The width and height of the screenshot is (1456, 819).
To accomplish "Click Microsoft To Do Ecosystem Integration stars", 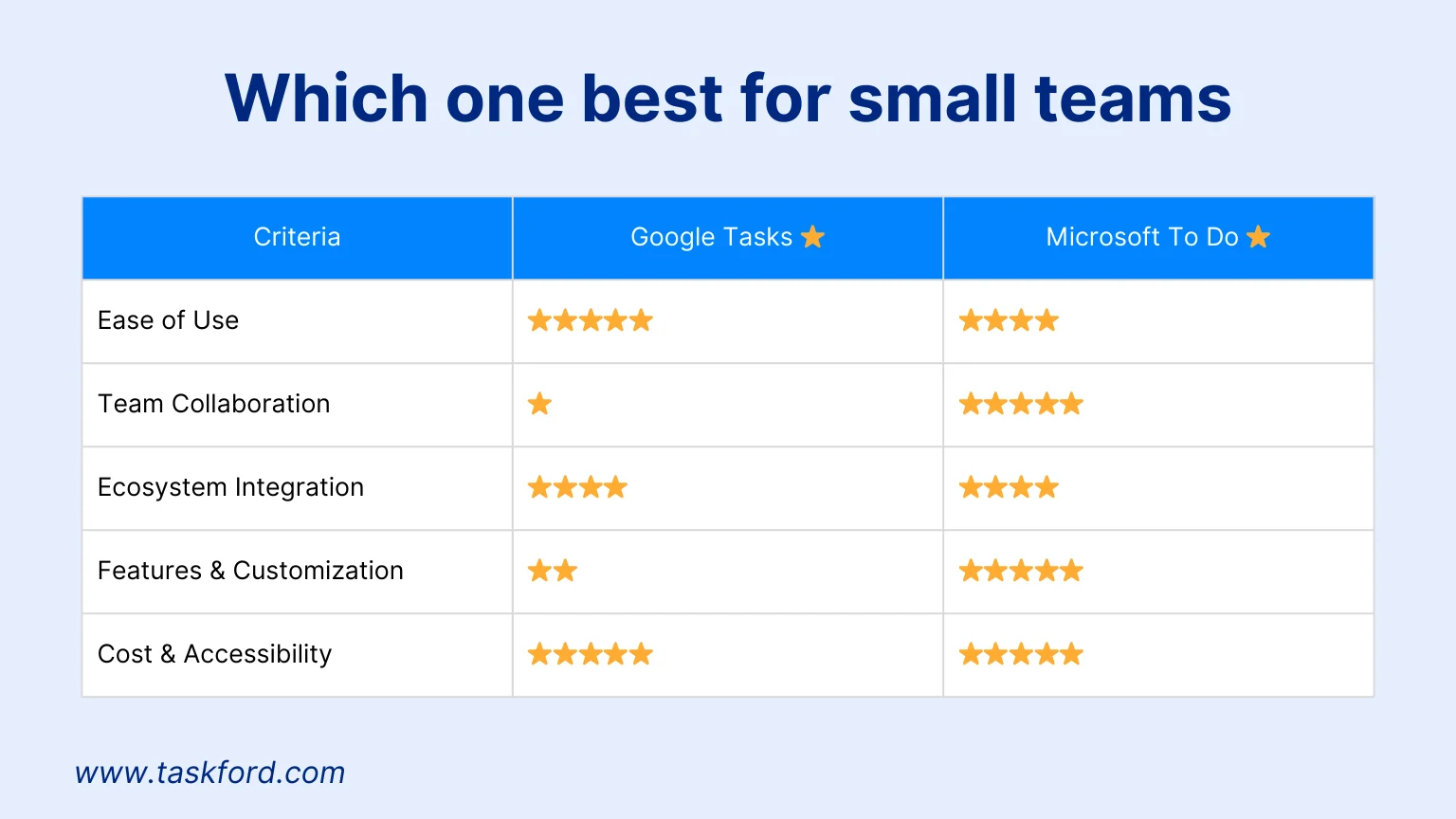I will [x=1009, y=487].
